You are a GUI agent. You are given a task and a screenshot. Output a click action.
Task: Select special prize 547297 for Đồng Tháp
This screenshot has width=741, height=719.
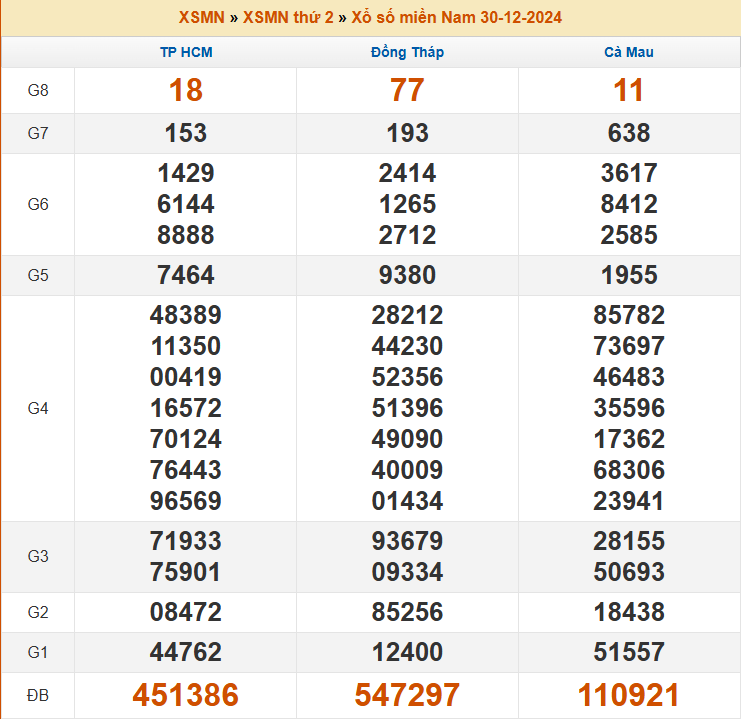[x=407, y=695]
